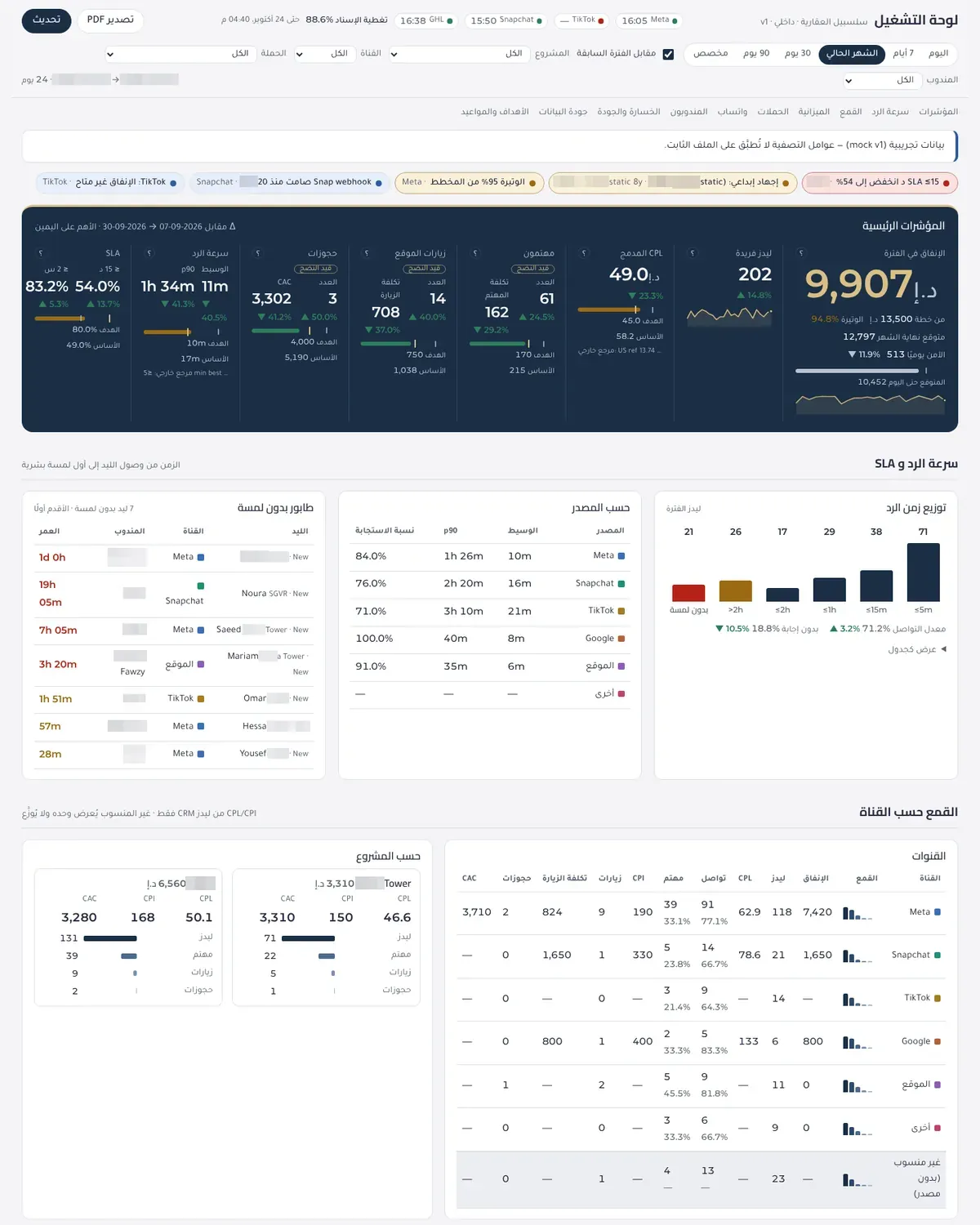The width and height of the screenshot is (980, 1225).
Task: Click the date range start field
Action: (149, 80)
